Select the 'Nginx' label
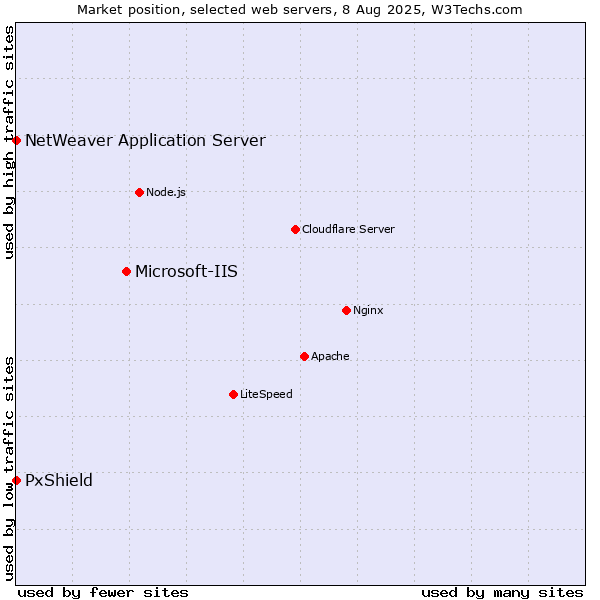Image resolution: width=600 pixels, height=600 pixels. (368, 310)
